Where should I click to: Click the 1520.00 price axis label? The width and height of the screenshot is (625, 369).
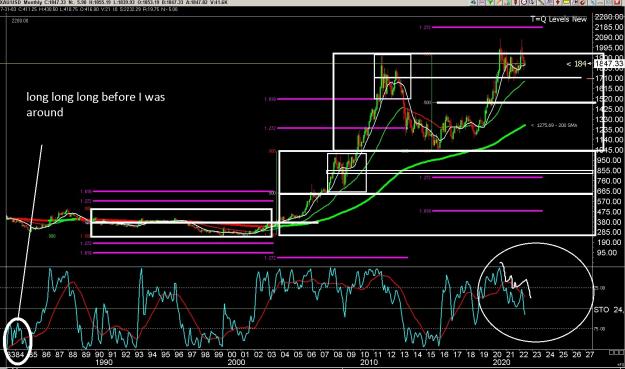tap(609, 99)
